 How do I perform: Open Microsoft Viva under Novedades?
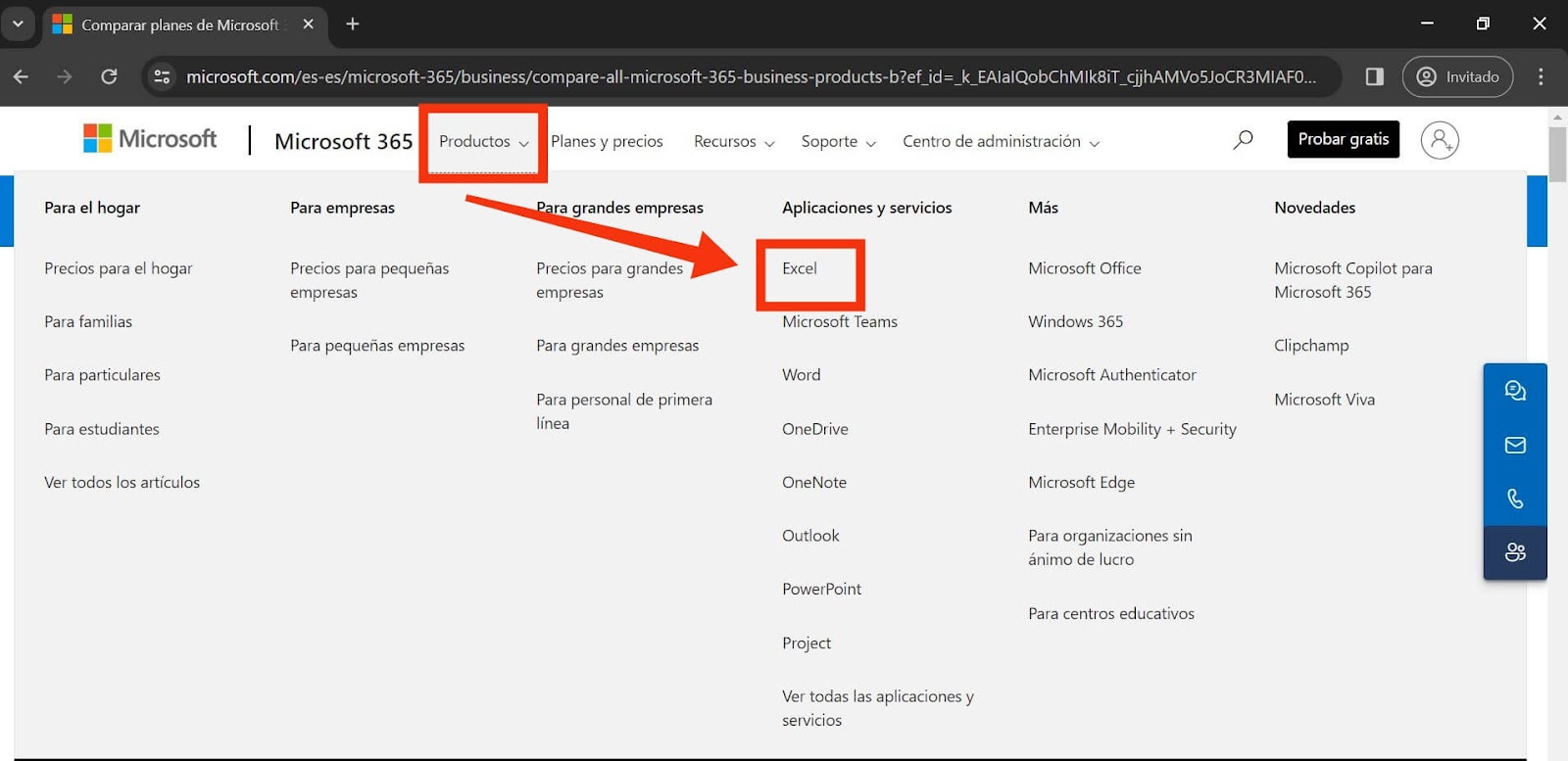pos(1324,400)
